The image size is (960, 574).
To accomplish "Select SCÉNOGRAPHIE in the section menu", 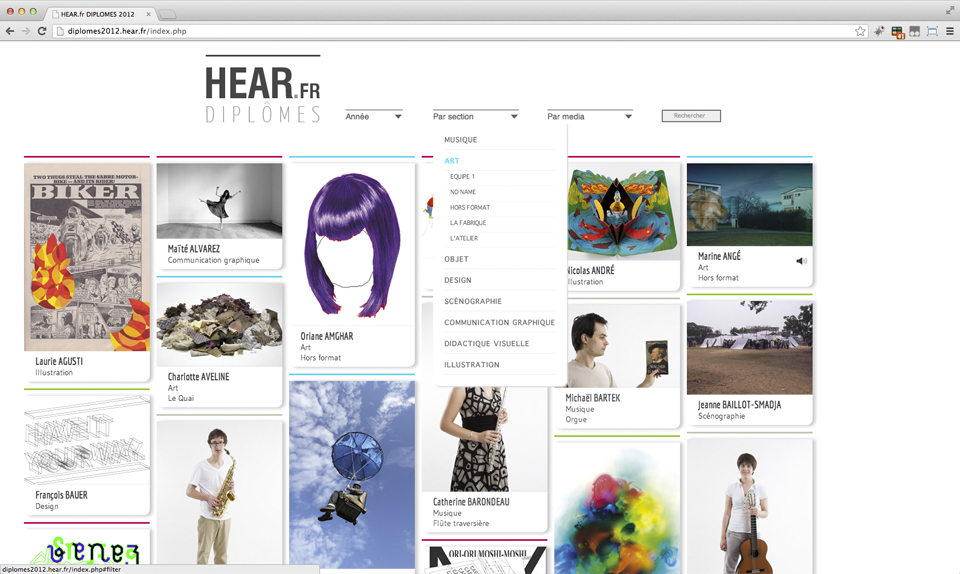I will tap(473, 302).
